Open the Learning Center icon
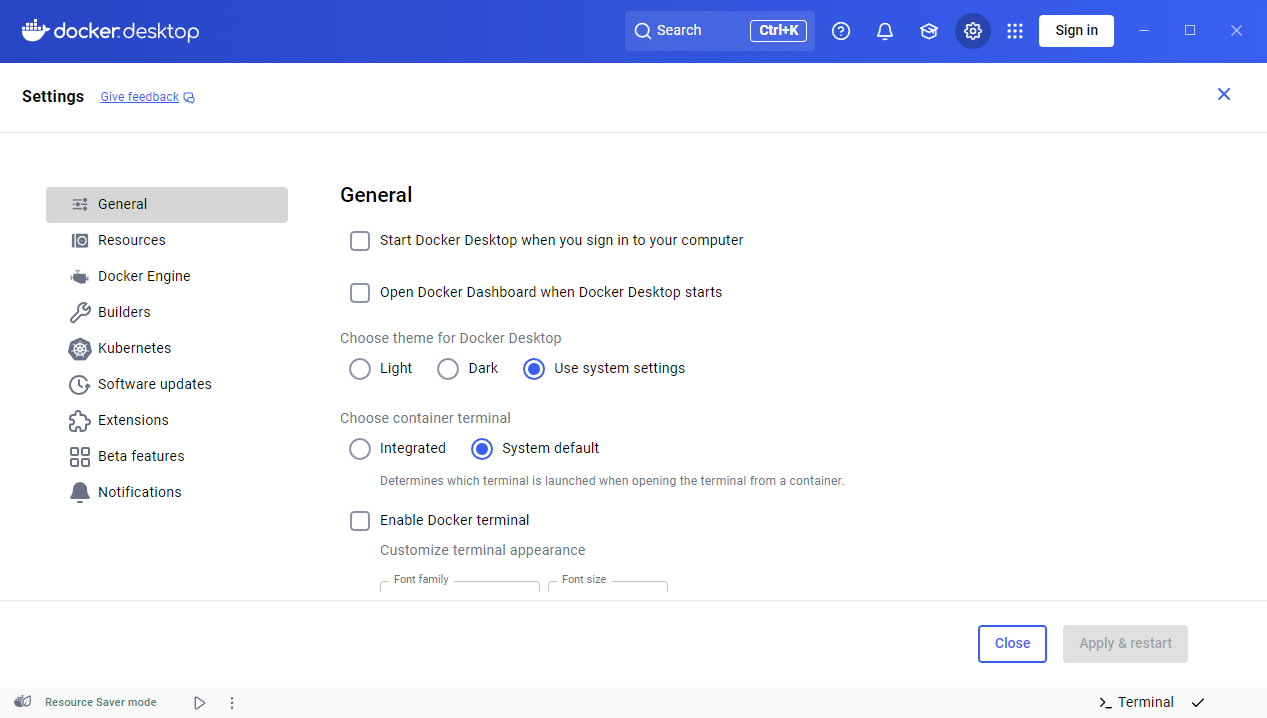Screen dimensions: 1267x718 [x=929, y=31]
